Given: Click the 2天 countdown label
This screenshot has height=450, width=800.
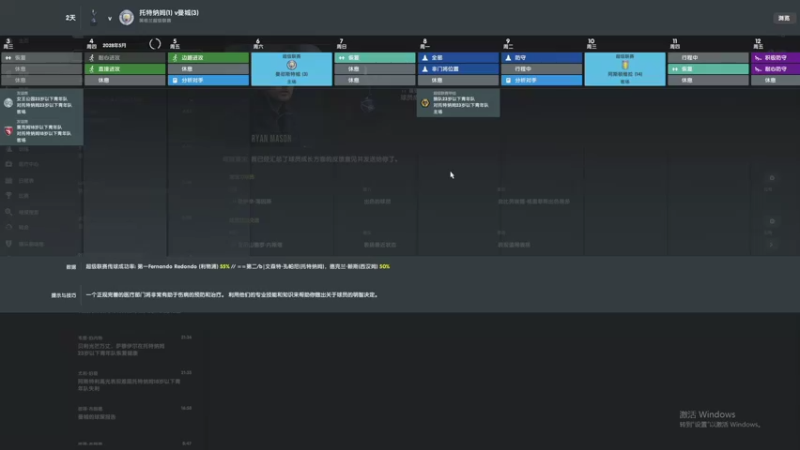Looking at the screenshot, I should click(70, 18).
